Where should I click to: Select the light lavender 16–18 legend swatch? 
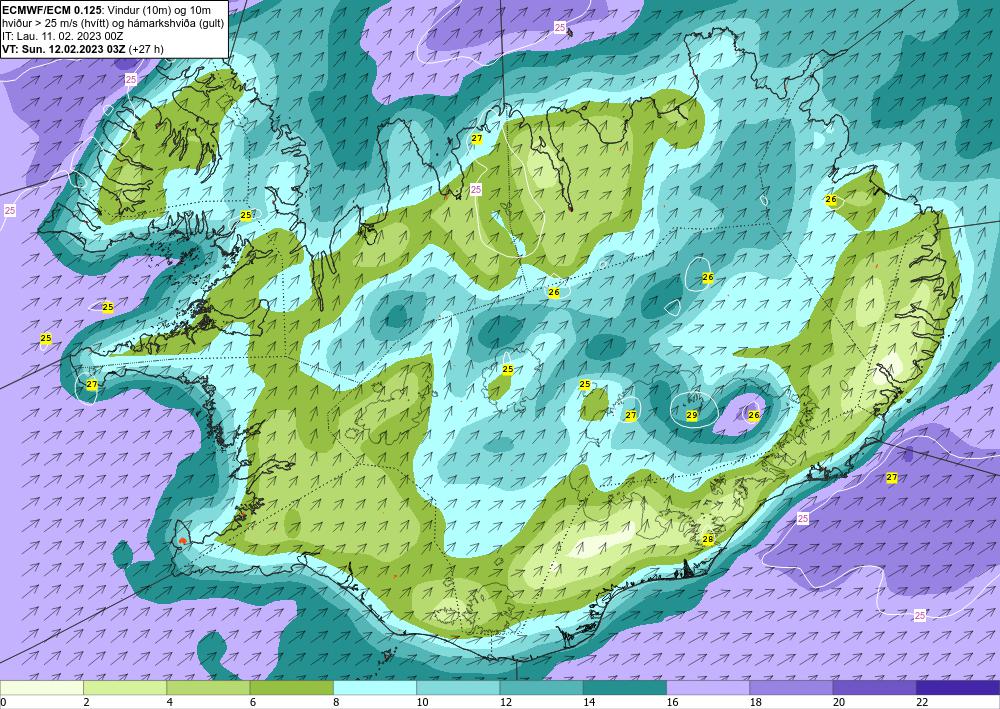pyautogui.click(x=708, y=688)
